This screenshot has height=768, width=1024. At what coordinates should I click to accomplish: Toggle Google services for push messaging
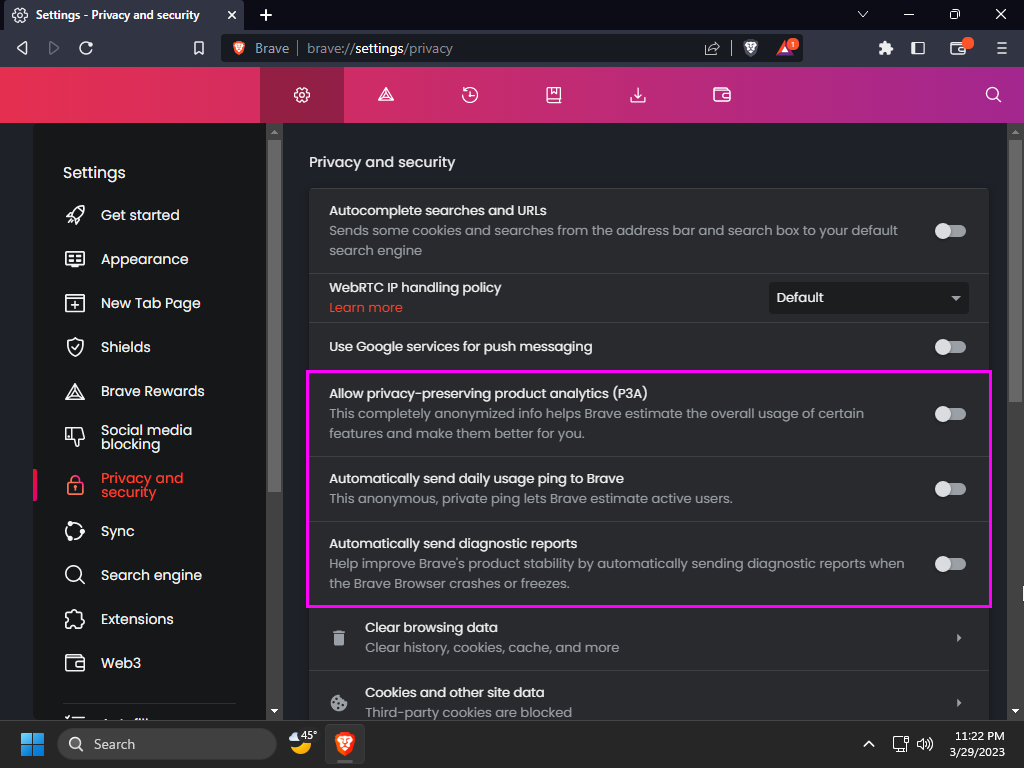[950, 347]
